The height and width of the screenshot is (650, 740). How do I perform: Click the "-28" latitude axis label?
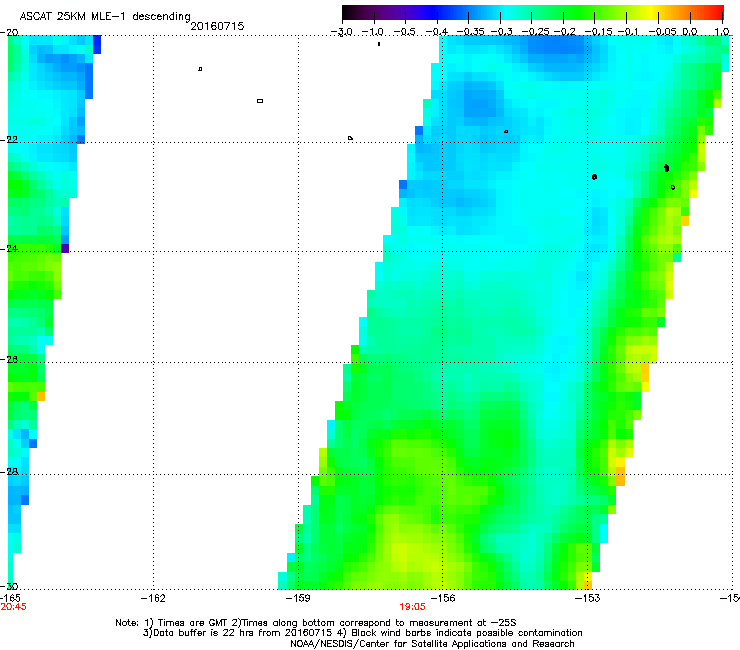(x=9, y=472)
